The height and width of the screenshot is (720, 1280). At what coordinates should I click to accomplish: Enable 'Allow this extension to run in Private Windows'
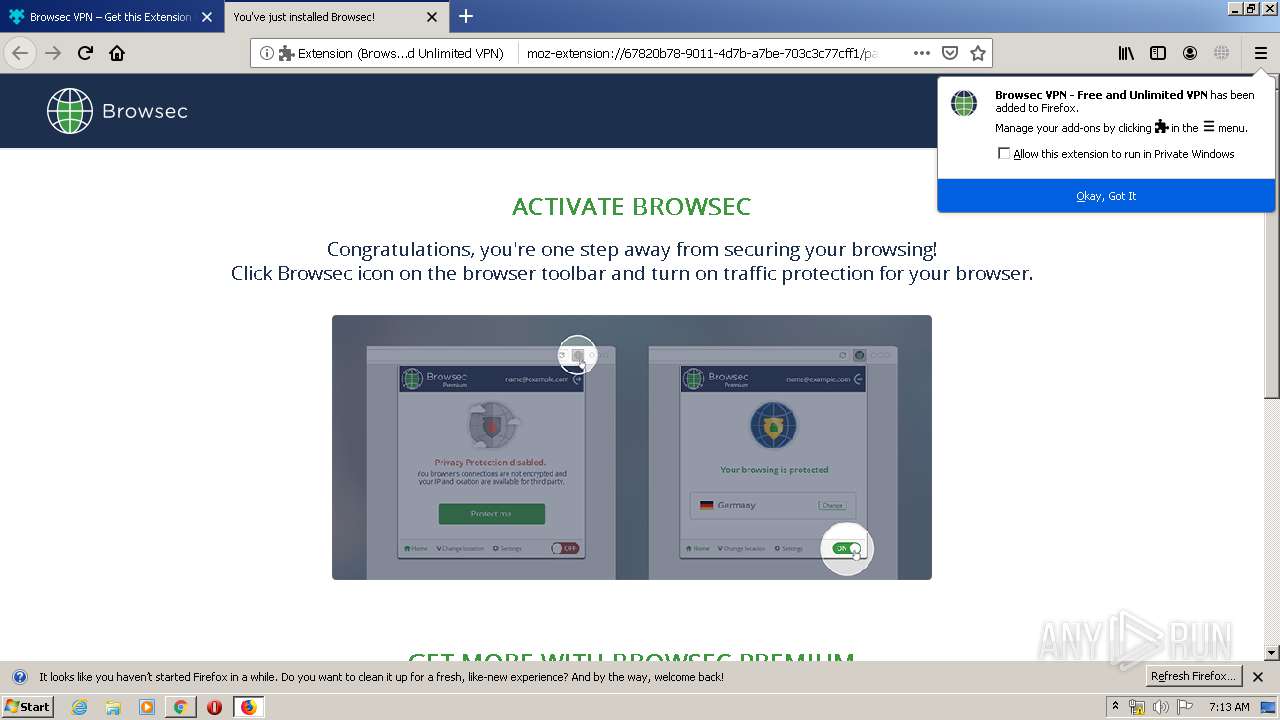[x=1004, y=153]
